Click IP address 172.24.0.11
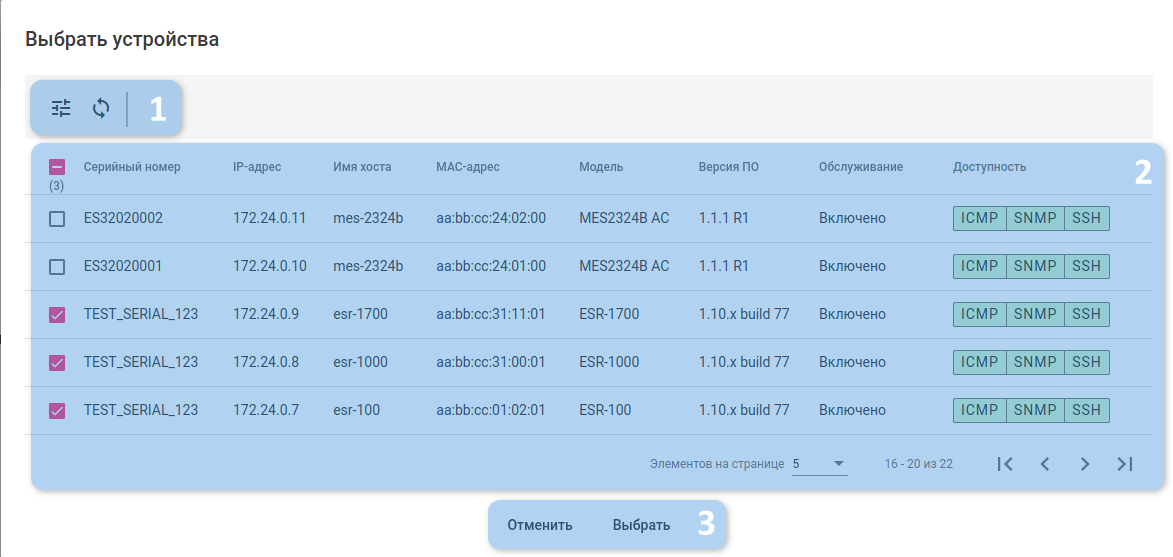 click(269, 218)
